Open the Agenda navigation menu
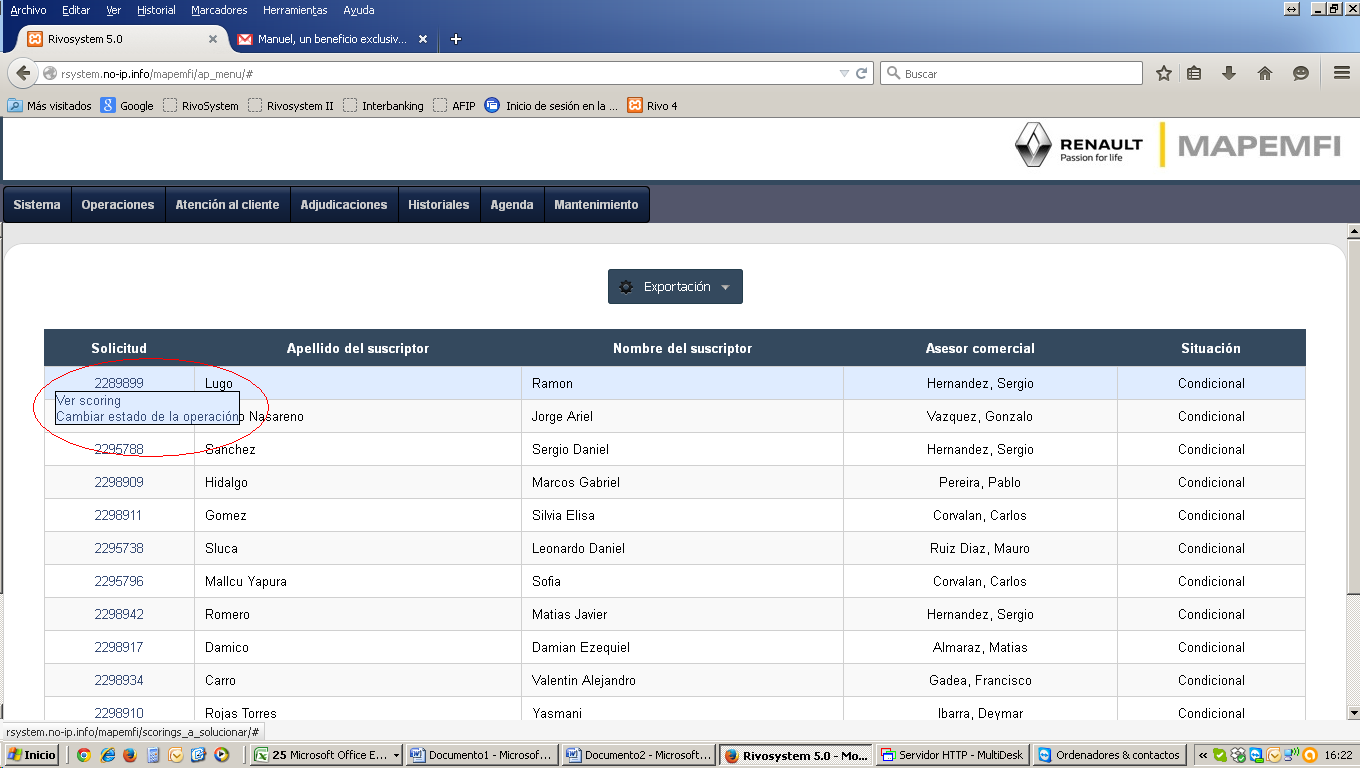This screenshot has height=768, width=1360. [x=512, y=205]
